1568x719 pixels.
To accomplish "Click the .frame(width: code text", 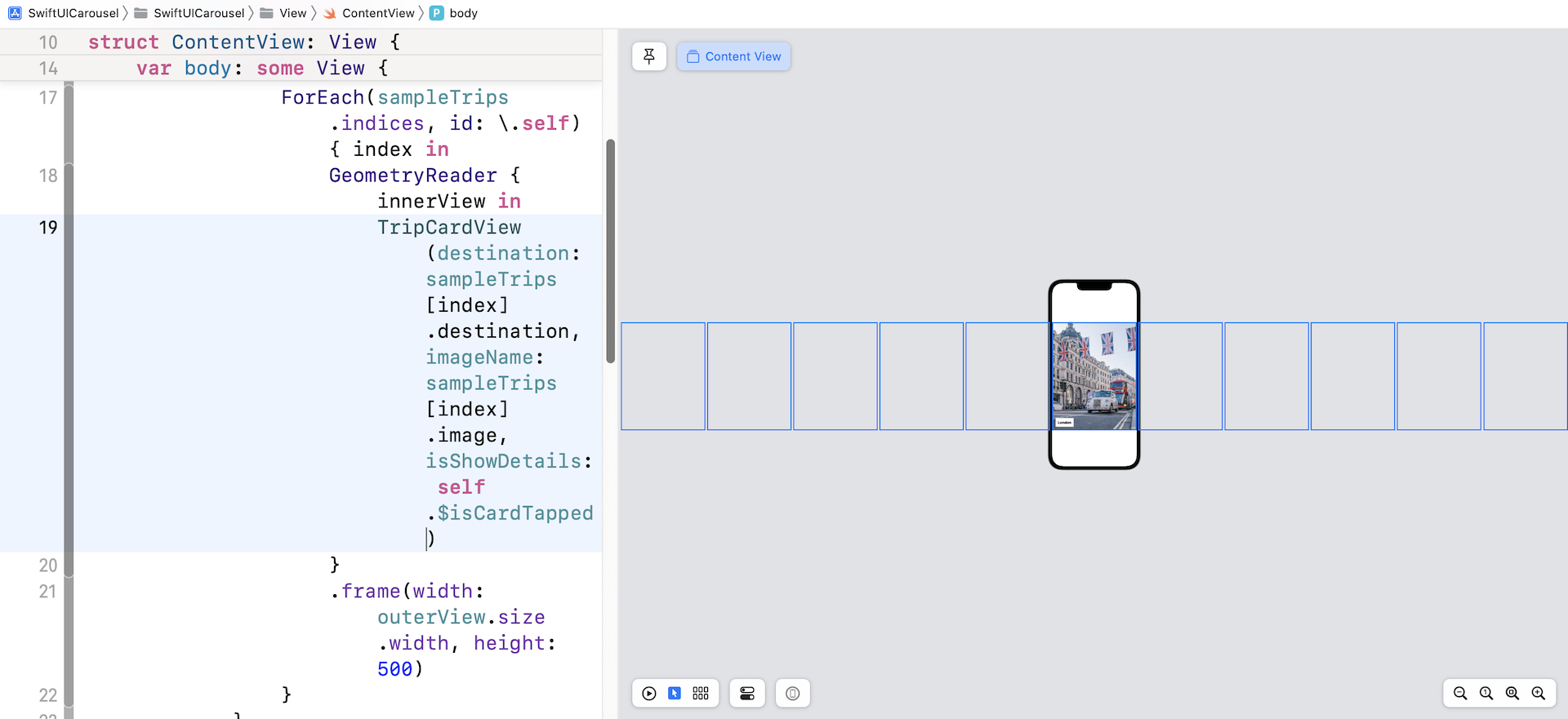I will click(408, 591).
